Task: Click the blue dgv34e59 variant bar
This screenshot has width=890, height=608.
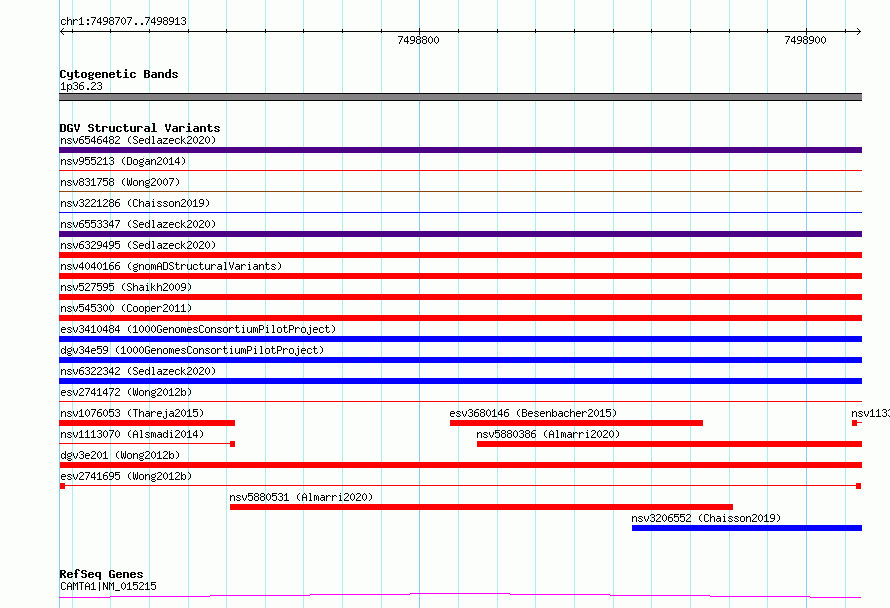Action: 460,360
